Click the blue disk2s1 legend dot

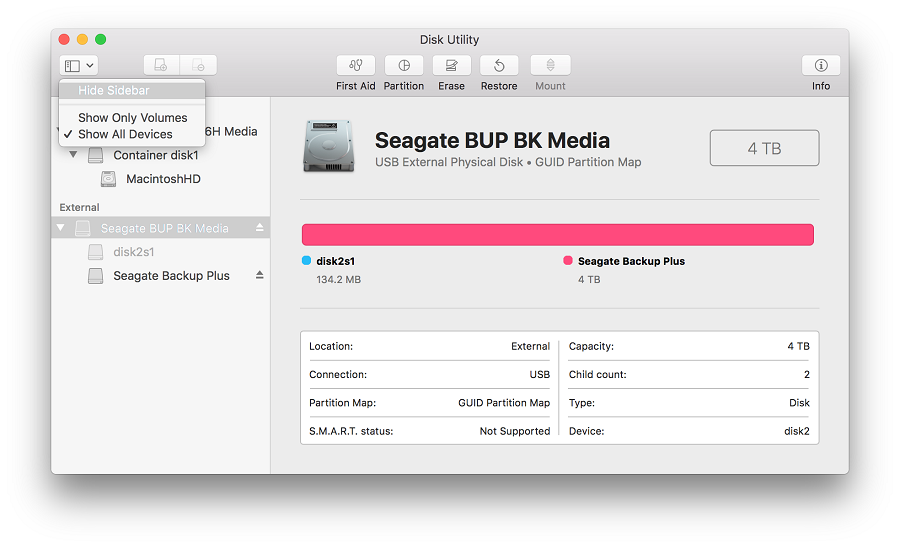click(307, 261)
